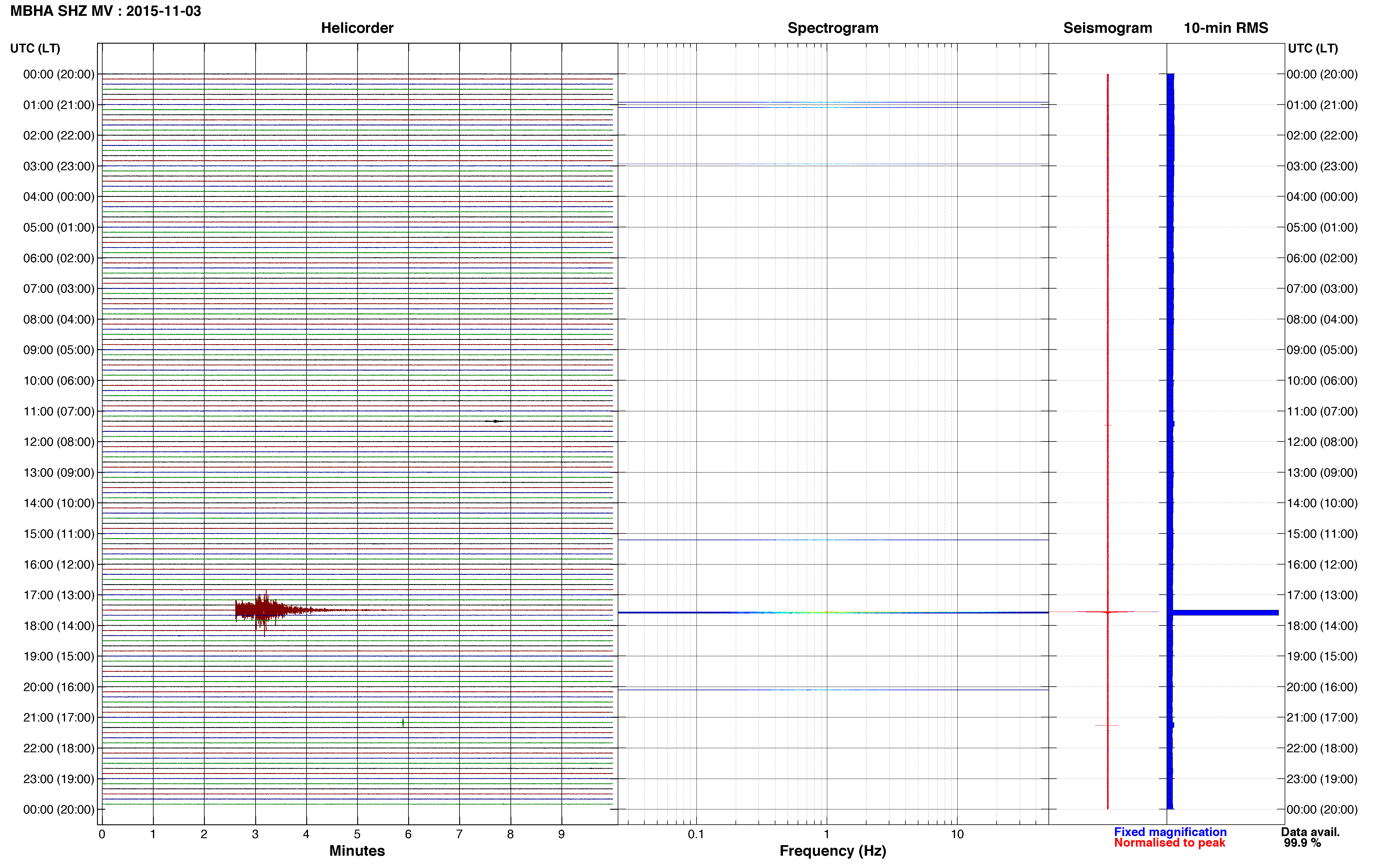Image resolution: width=1389 pixels, height=868 pixels.
Task: Click the left-axis 06:00 (02:00) time label
Action: coord(59,258)
